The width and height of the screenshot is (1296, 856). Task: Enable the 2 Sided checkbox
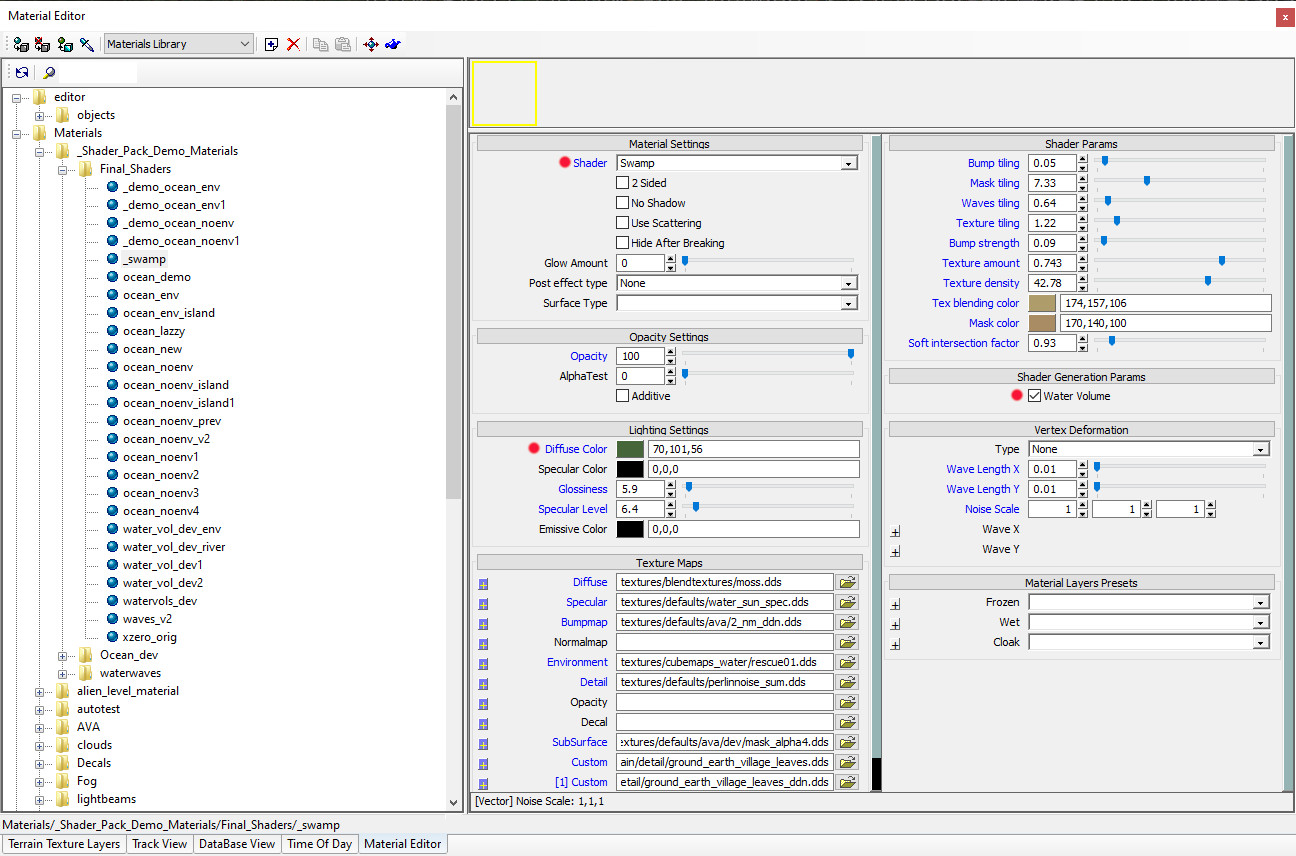point(623,183)
